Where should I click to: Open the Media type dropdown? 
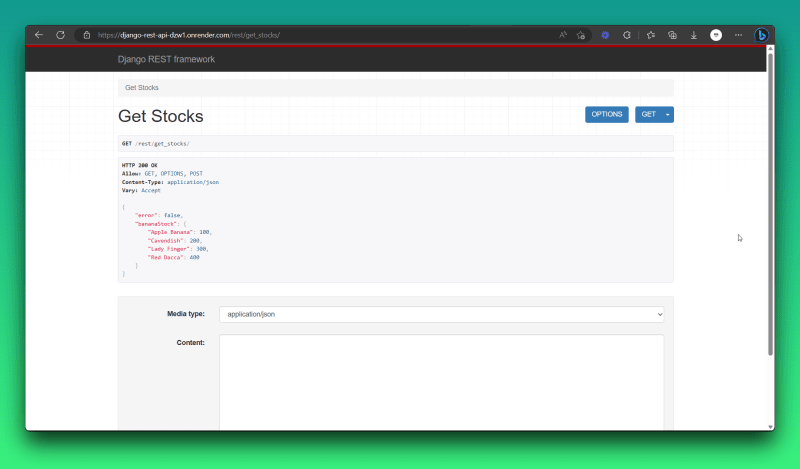click(x=441, y=314)
